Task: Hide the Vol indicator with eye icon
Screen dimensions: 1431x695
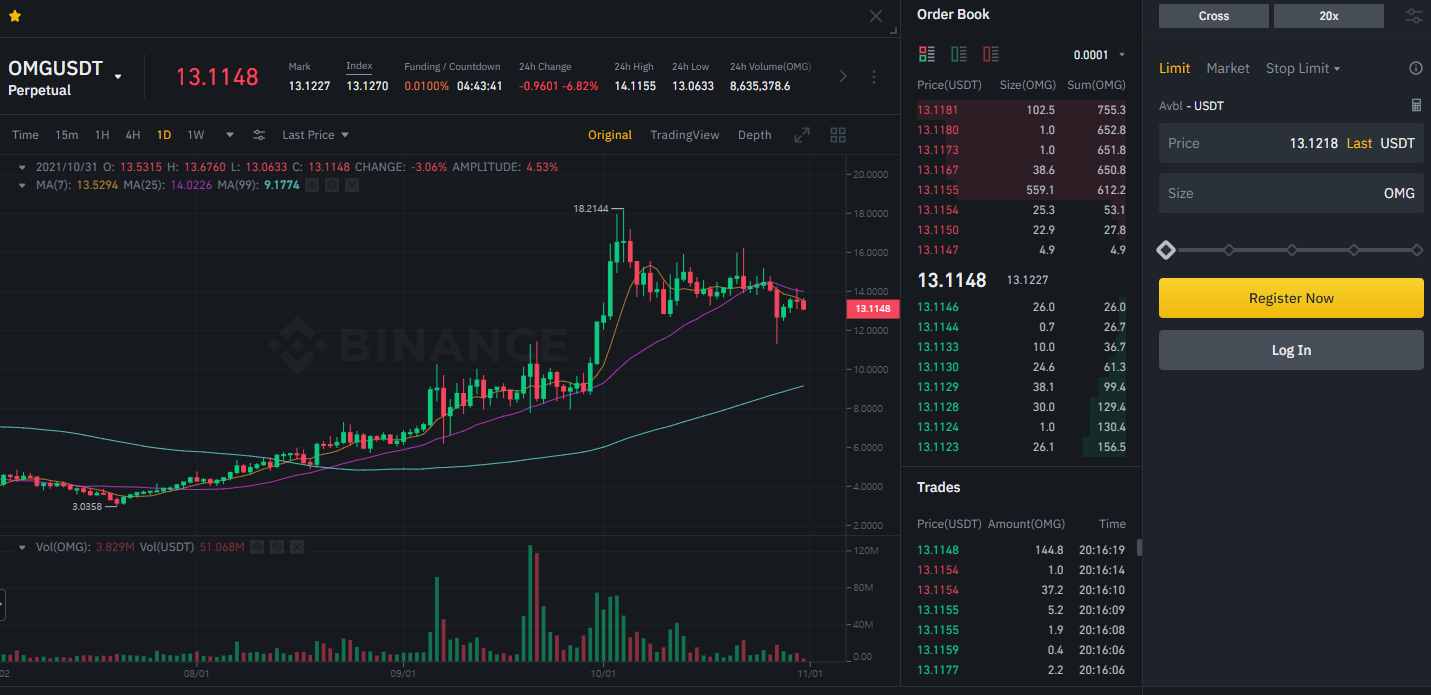Action: click(x=257, y=547)
